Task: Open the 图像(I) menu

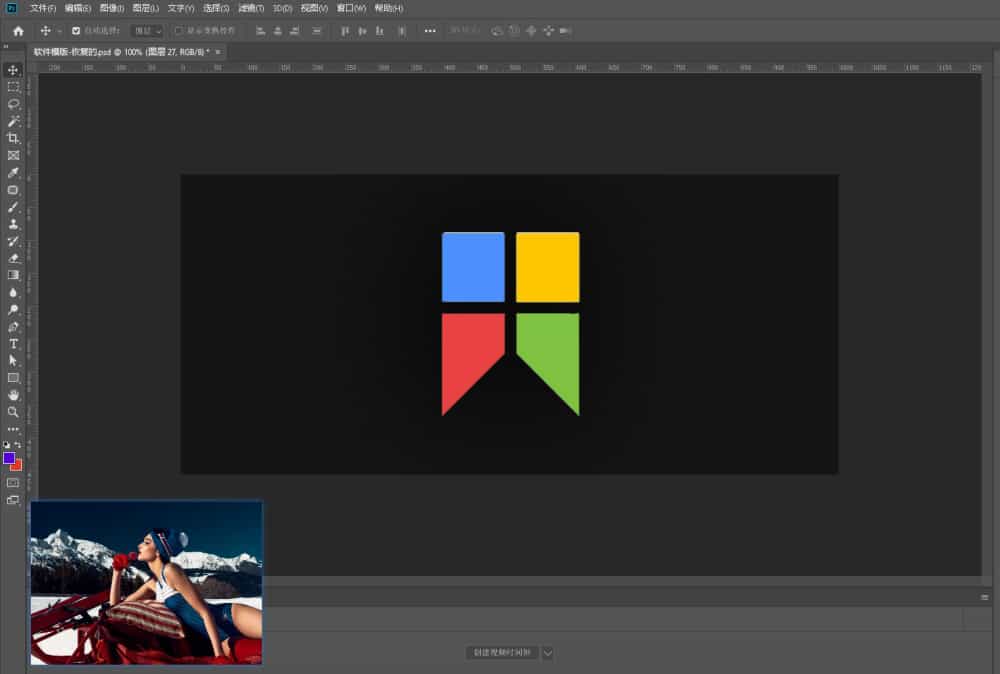Action: (x=112, y=8)
